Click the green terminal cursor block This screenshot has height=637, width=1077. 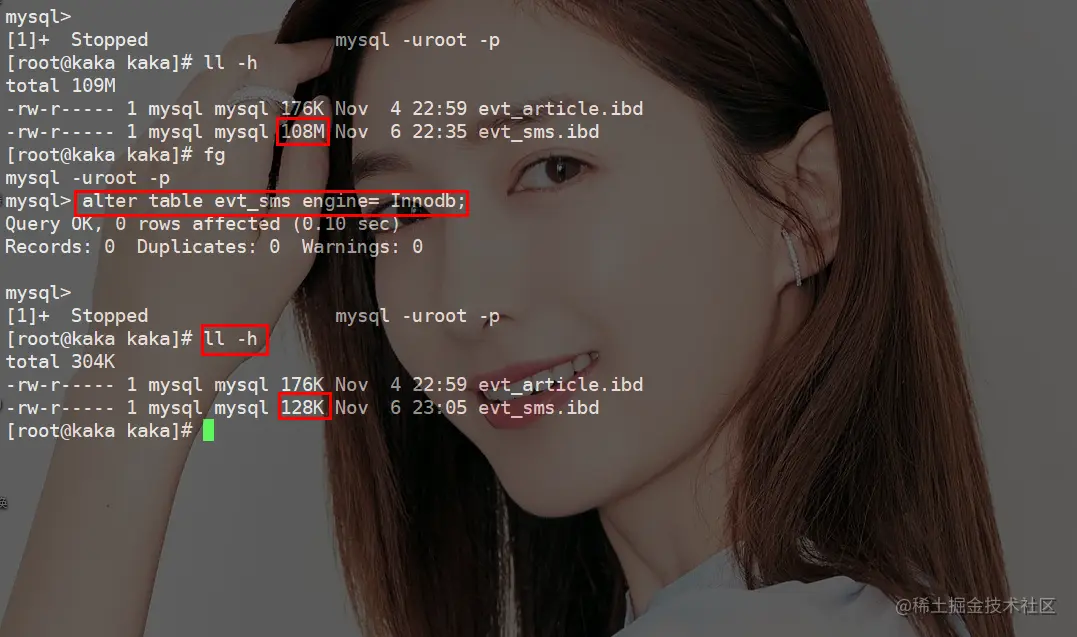(208, 431)
